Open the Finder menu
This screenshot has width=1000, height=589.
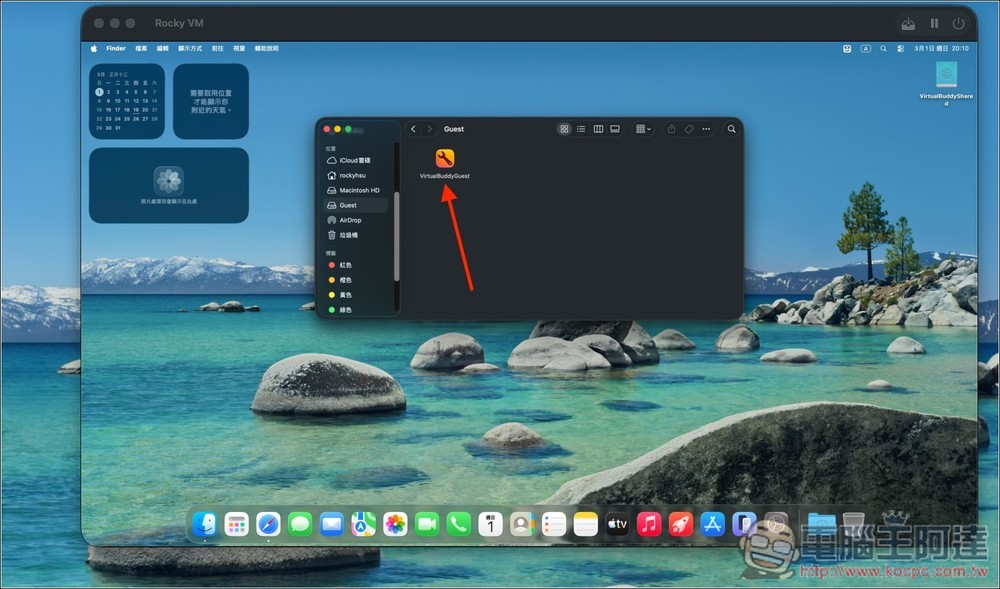115,48
